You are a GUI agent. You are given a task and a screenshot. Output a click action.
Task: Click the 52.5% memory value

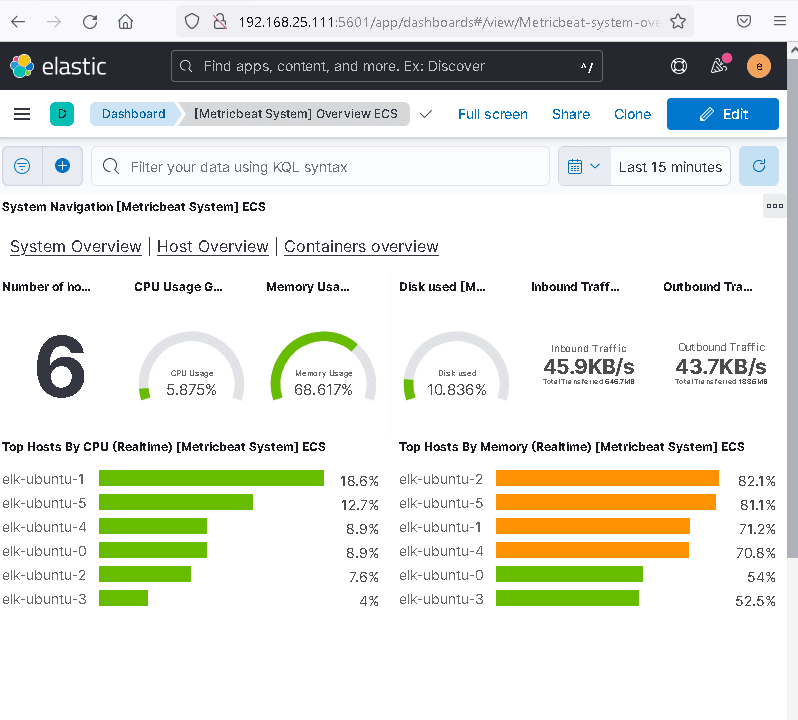(755, 601)
